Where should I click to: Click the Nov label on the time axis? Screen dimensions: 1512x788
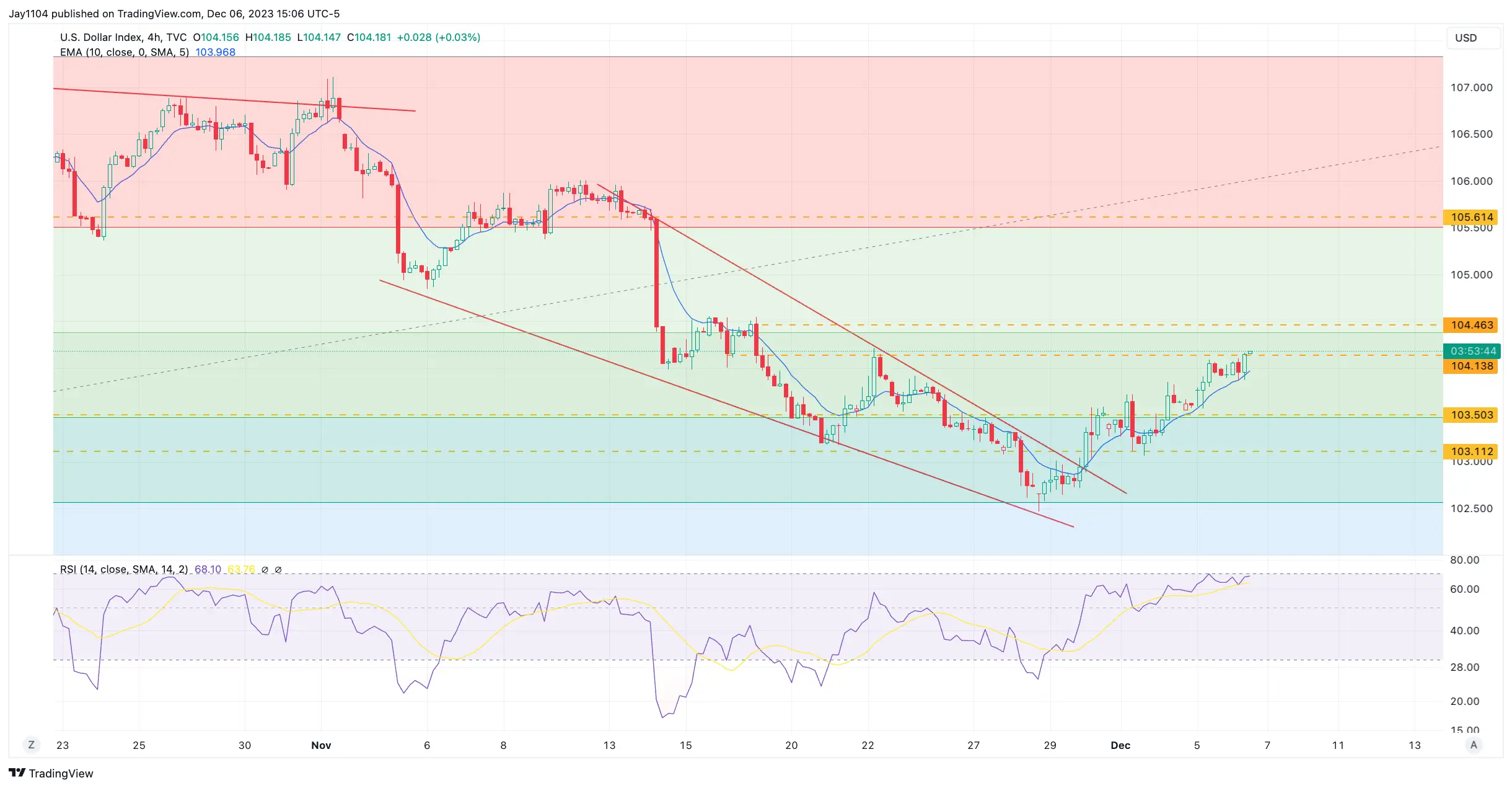point(321,745)
